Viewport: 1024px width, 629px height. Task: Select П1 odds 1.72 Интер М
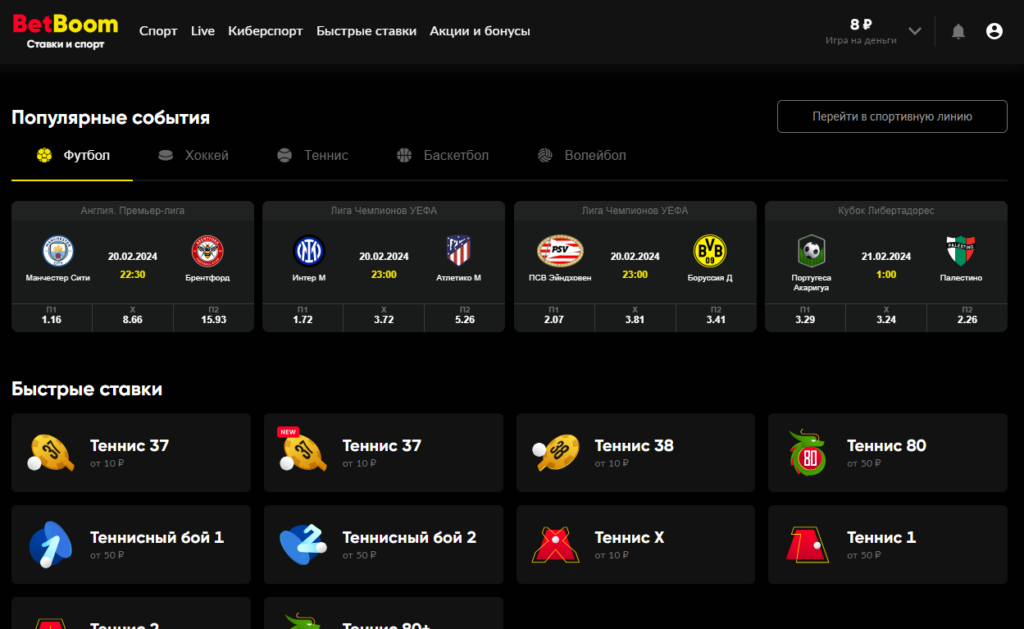302,316
